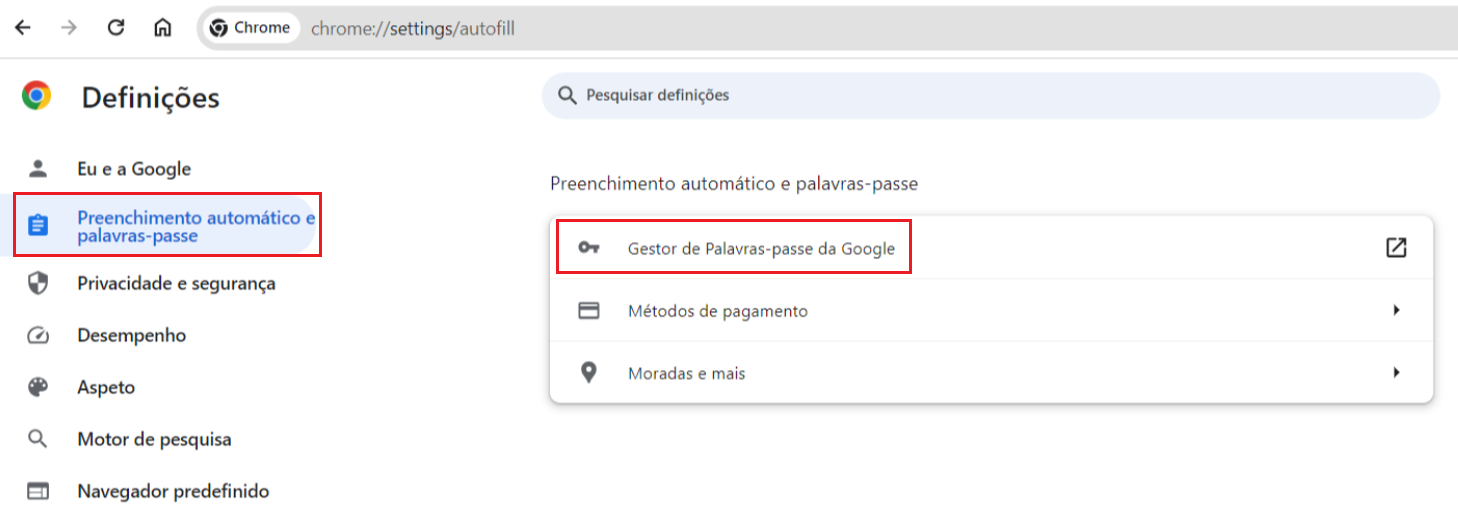Viewport: 1458px width, 526px height.
Task: Reload the page with refresh icon
Action: (x=116, y=28)
